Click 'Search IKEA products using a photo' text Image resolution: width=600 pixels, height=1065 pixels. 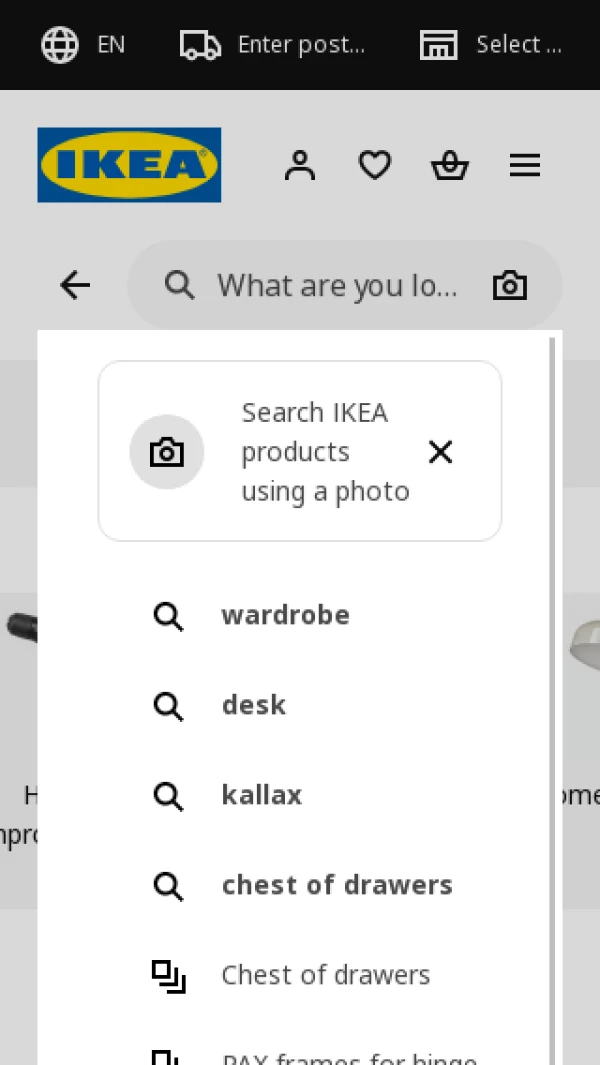325,452
